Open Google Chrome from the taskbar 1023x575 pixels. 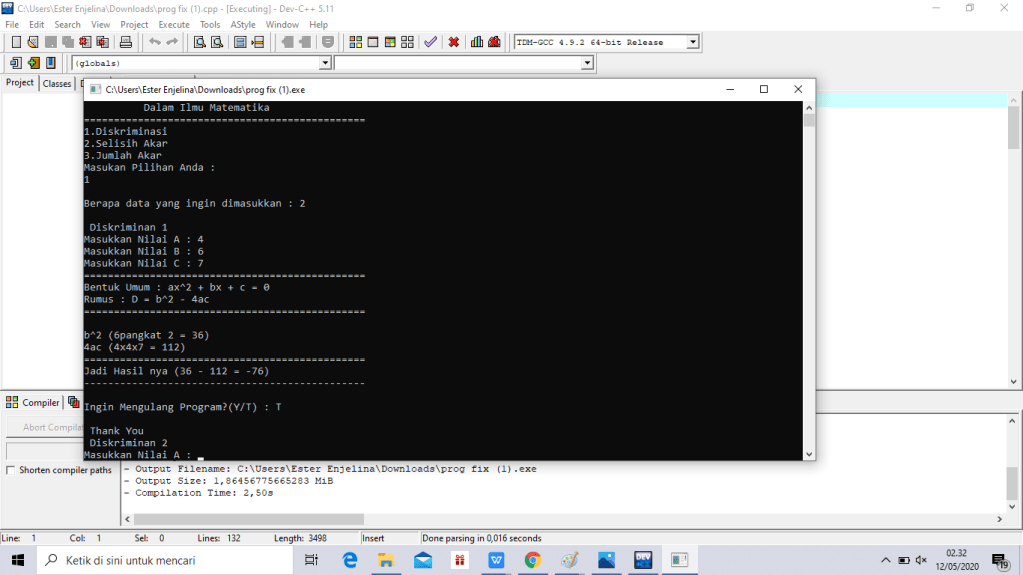point(533,560)
